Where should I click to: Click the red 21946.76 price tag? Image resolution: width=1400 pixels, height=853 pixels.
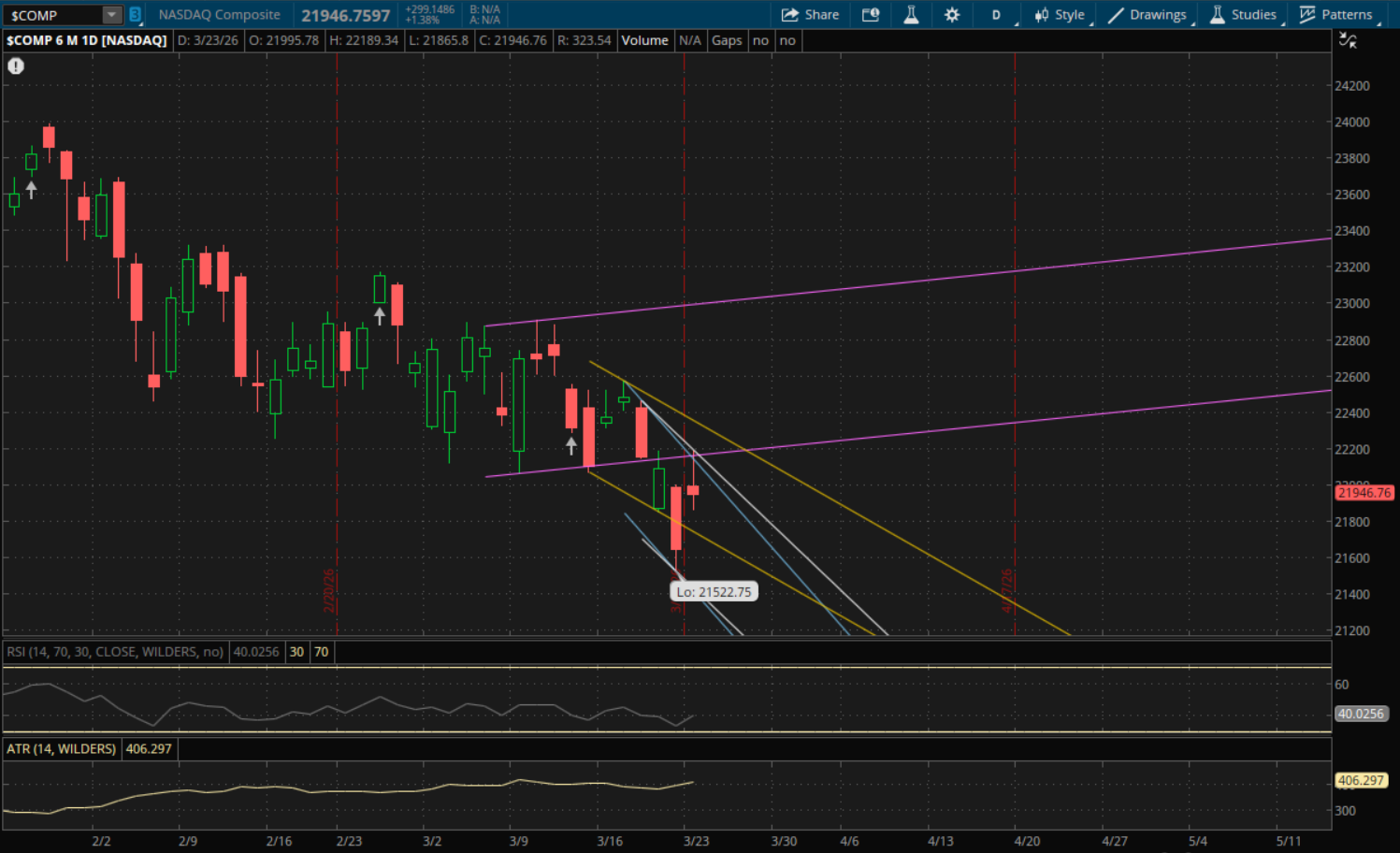coord(1364,493)
